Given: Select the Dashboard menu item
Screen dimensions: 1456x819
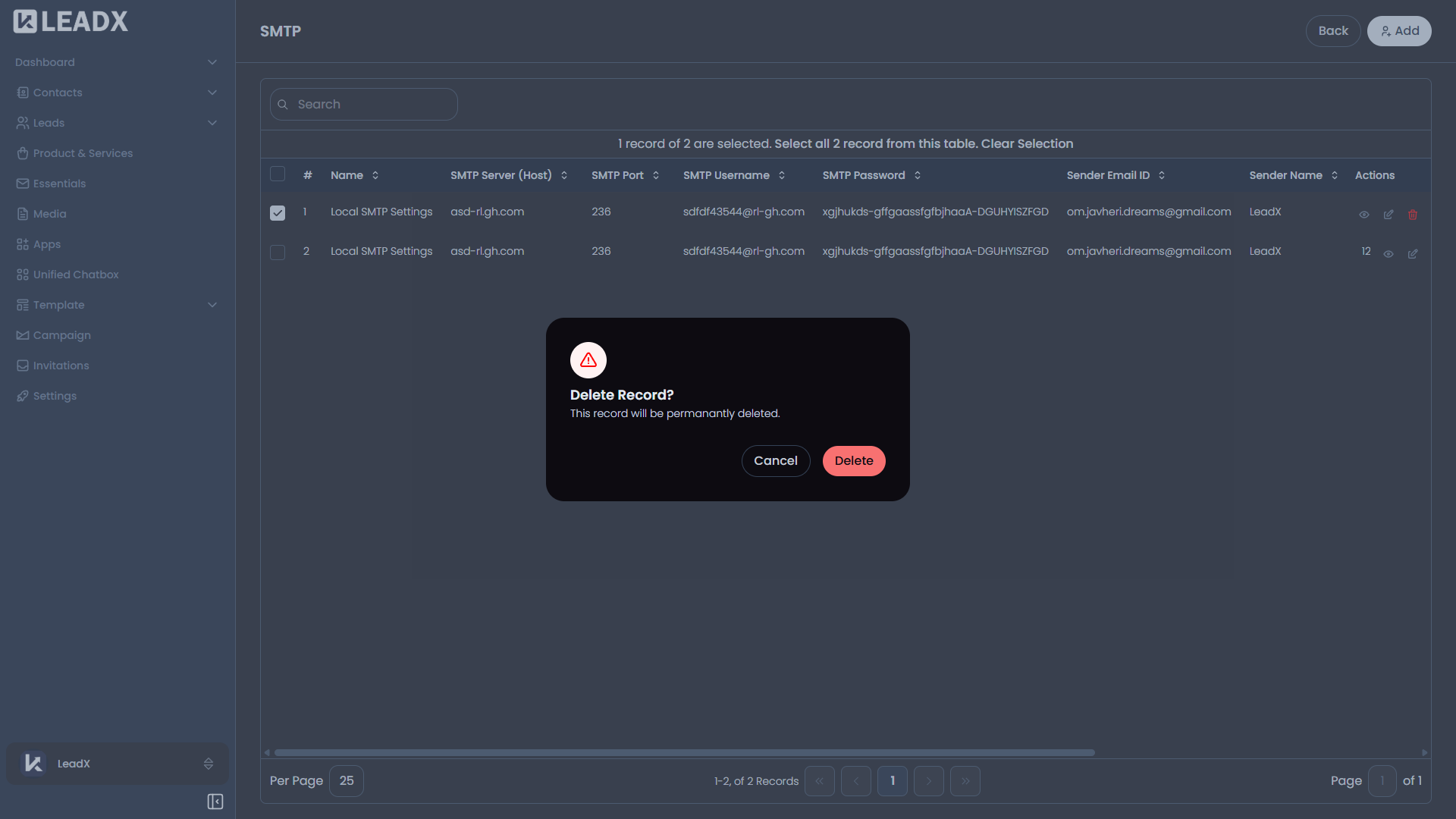Looking at the screenshot, I should [x=45, y=62].
